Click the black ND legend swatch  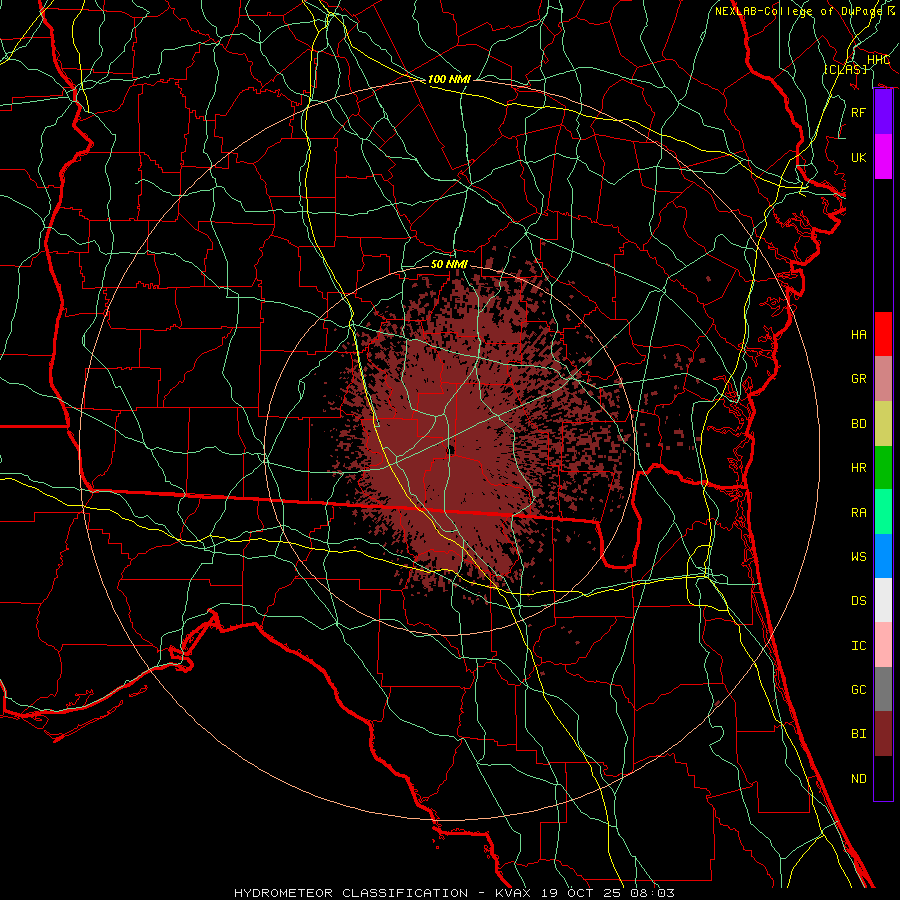883,778
